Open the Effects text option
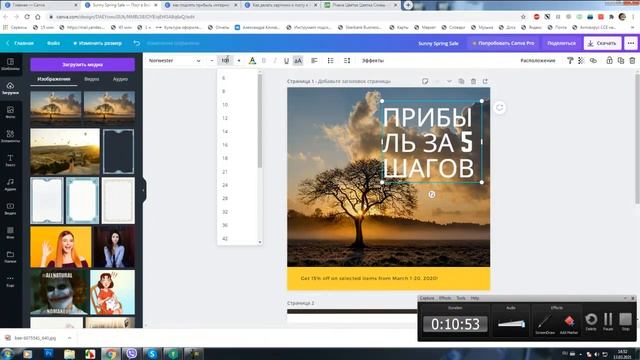This screenshot has height=360, width=640. [373, 60]
